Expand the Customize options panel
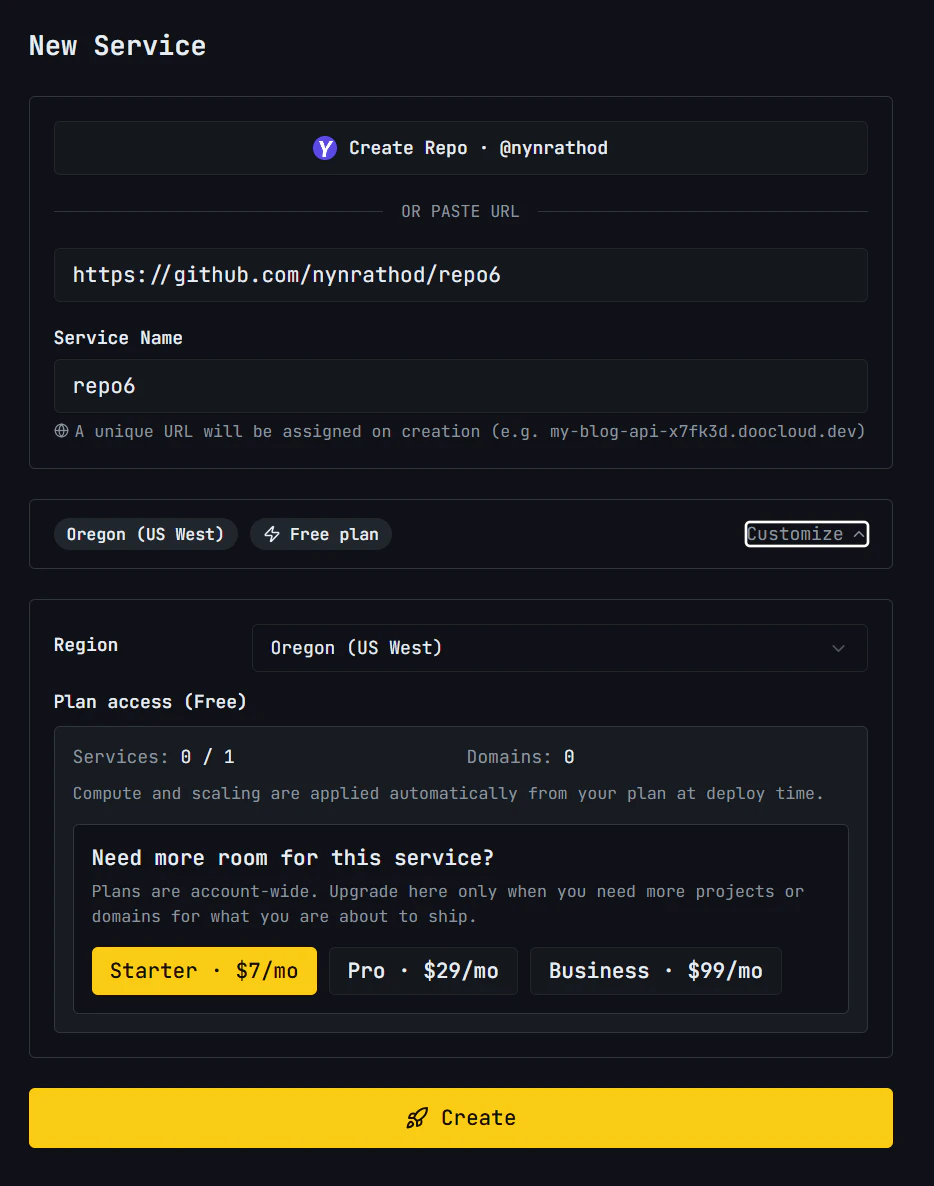 click(806, 533)
